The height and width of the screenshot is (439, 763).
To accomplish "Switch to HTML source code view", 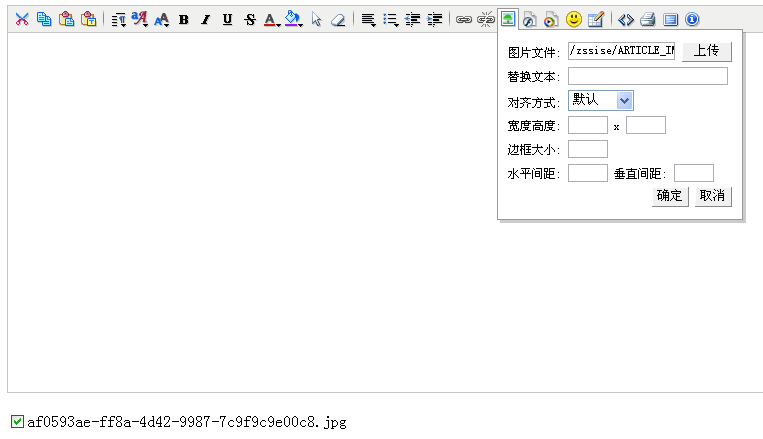I will coord(626,19).
